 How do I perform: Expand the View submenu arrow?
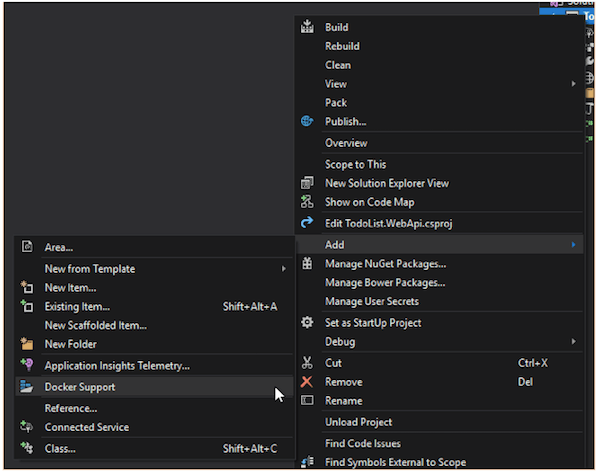(x=573, y=84)
